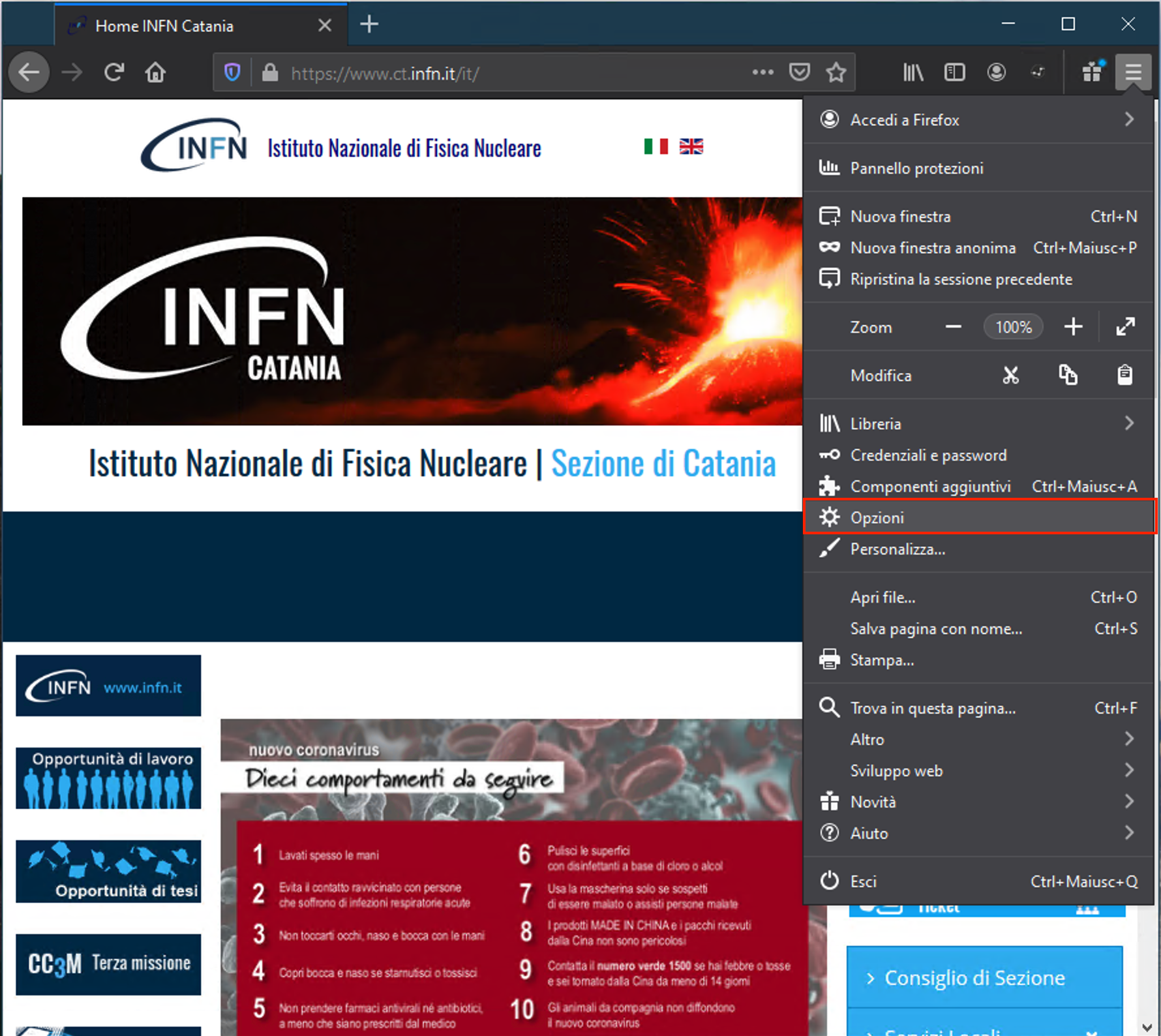Select Apri file... entry
1161x1036 pixels.
[978, 597]
